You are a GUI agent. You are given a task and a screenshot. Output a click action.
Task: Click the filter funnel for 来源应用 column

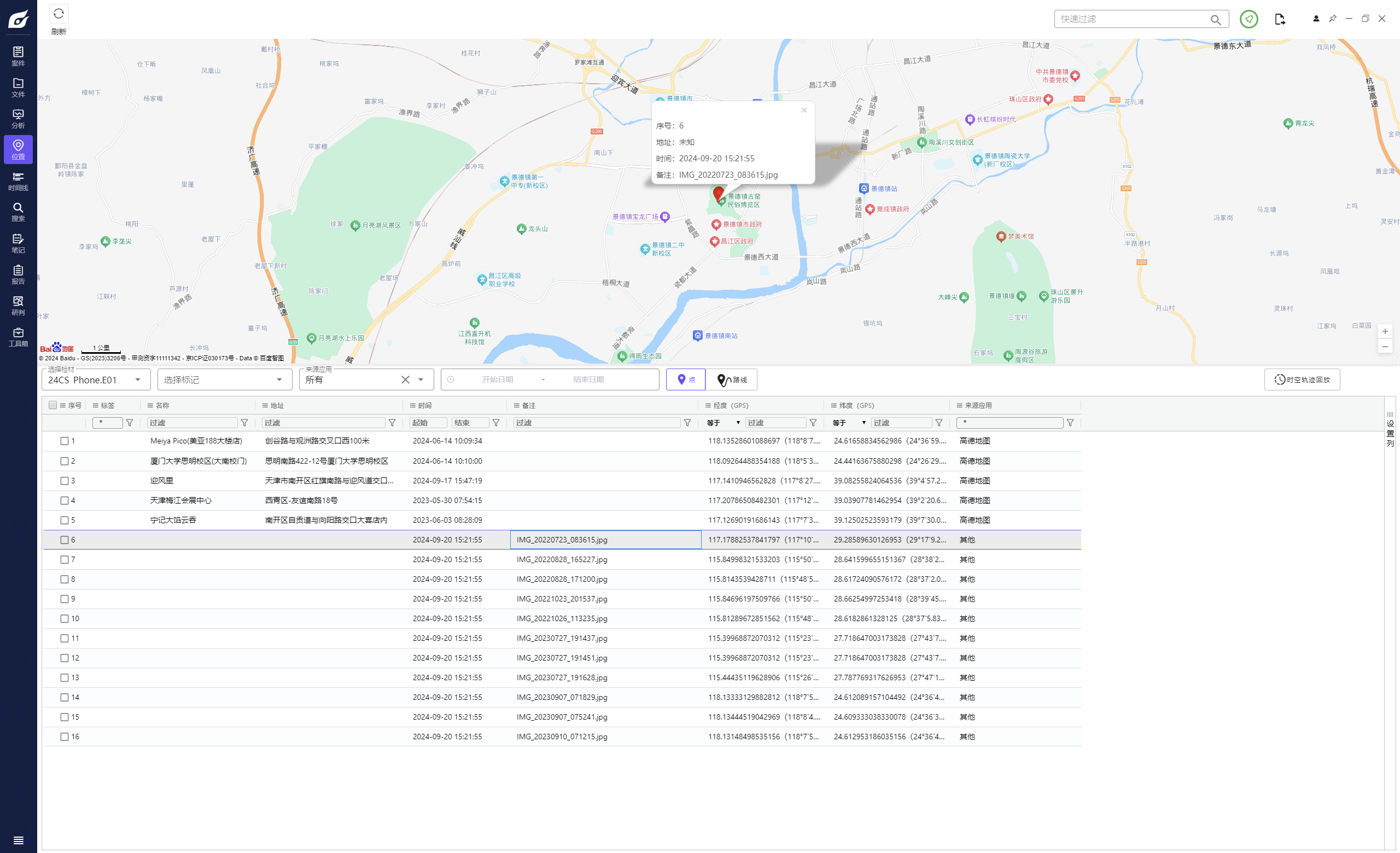point(1070,423)
